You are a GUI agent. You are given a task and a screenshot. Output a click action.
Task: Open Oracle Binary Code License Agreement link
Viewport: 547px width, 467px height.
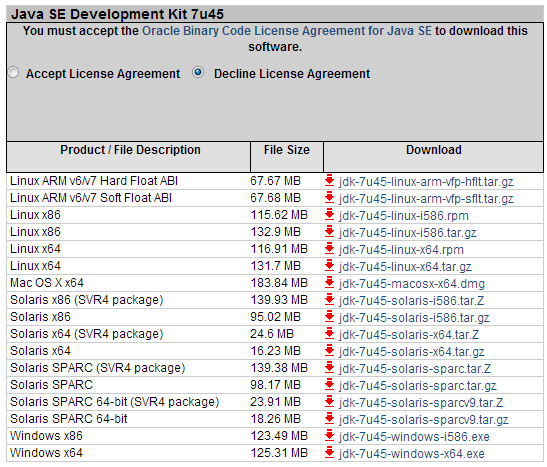click(287, 31)
